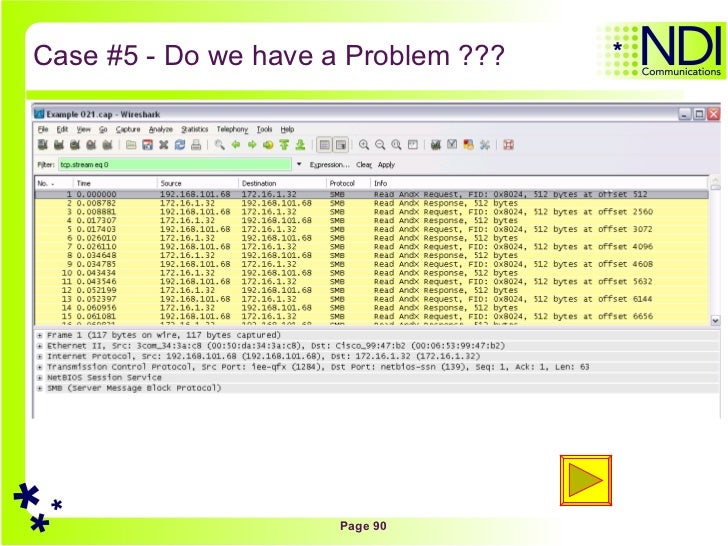This screenshot has height=546, width=728.
Task: Select packet 3 at offset 2560
Action: coord(372,212)
